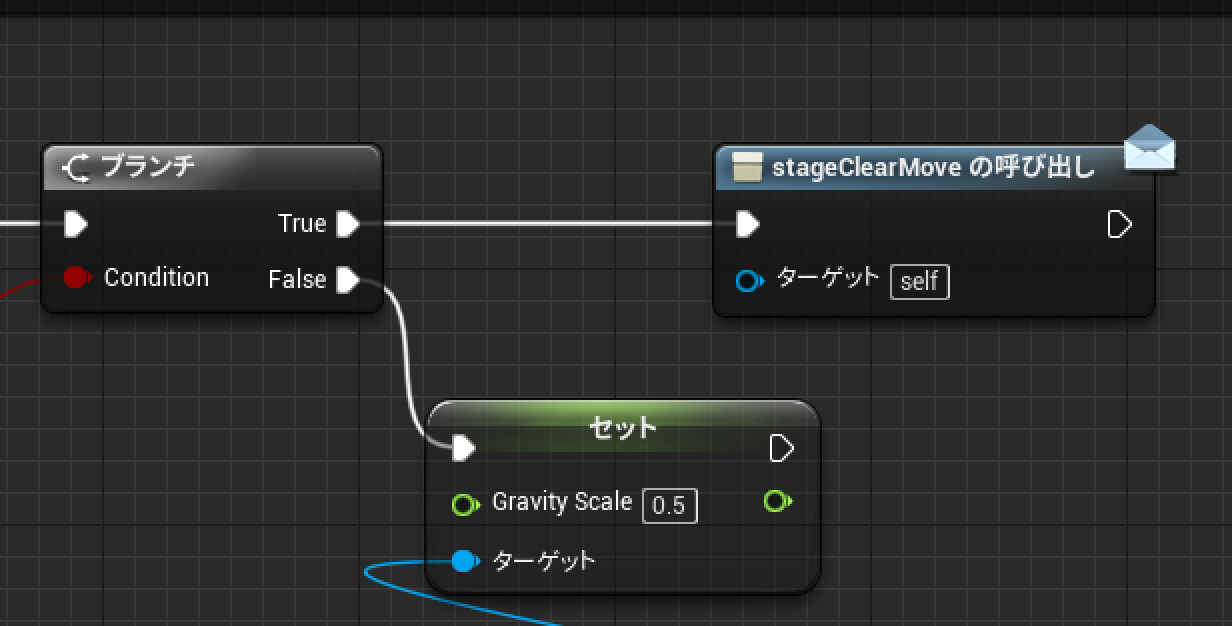Select the stageClearMove の呼び出し node header
This screenshot has width=1232, height=626.
(930, 168)
